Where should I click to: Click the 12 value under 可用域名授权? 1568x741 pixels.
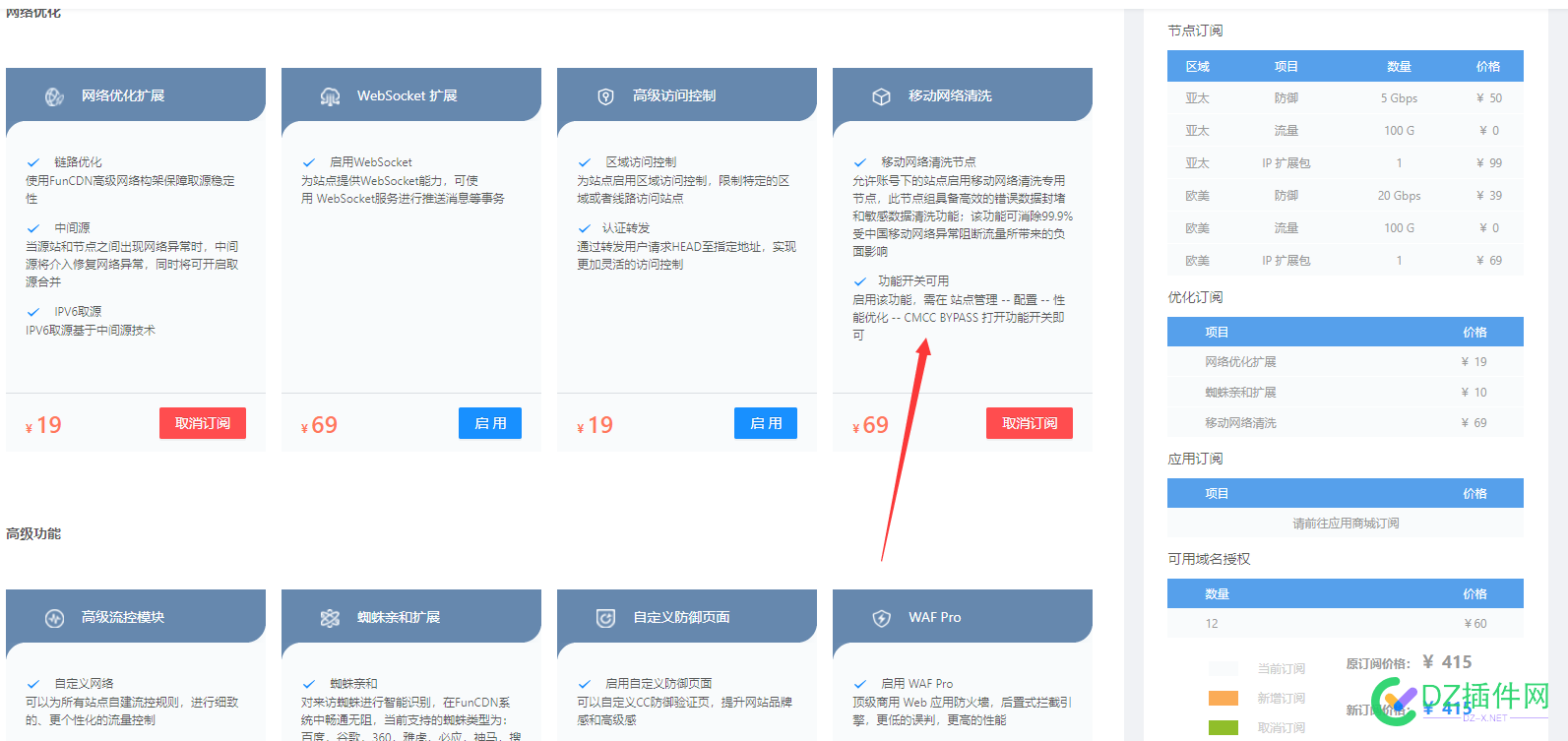point(1212,624)
